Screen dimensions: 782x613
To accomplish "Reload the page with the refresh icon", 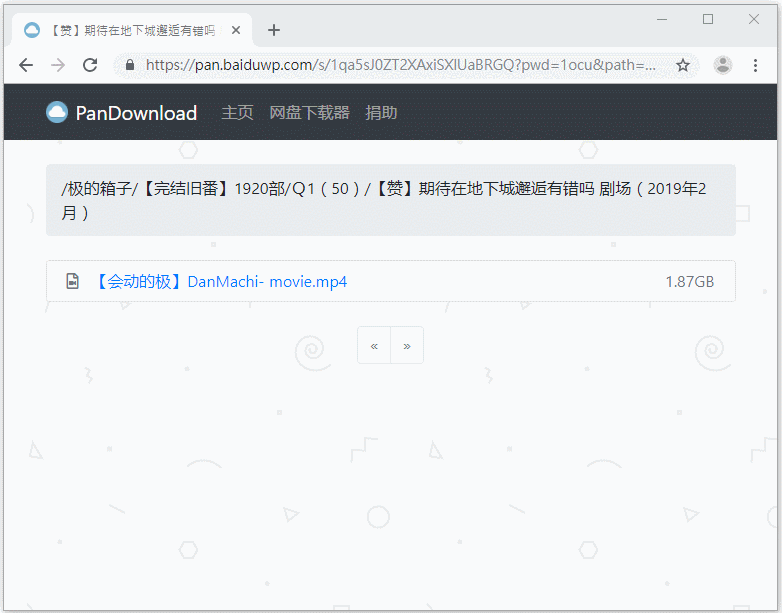I will click(x=90, y=65).
